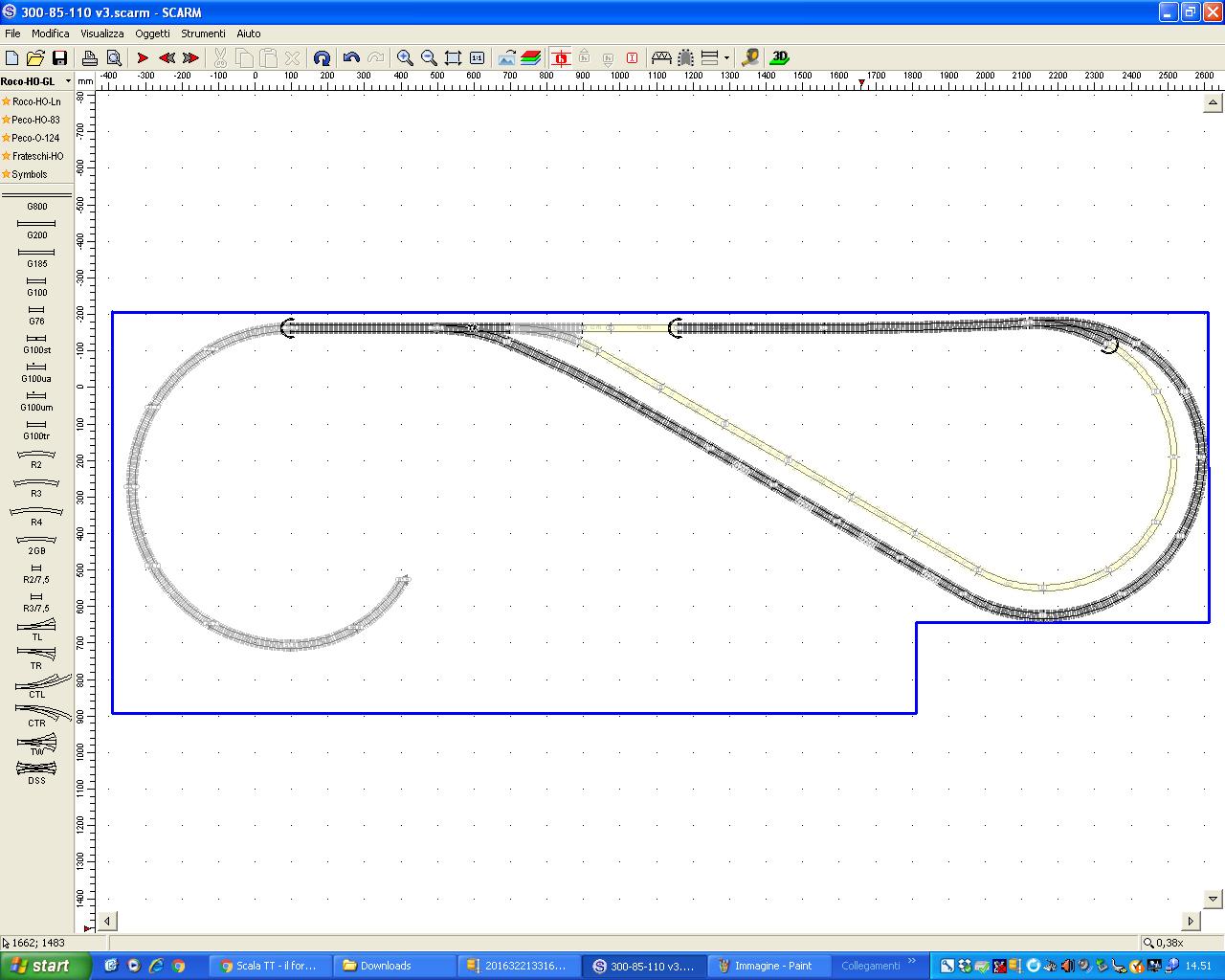Click the blue rotate arrow icon
This screenshot has width=1225, height=980.
(x=322, y=57)
